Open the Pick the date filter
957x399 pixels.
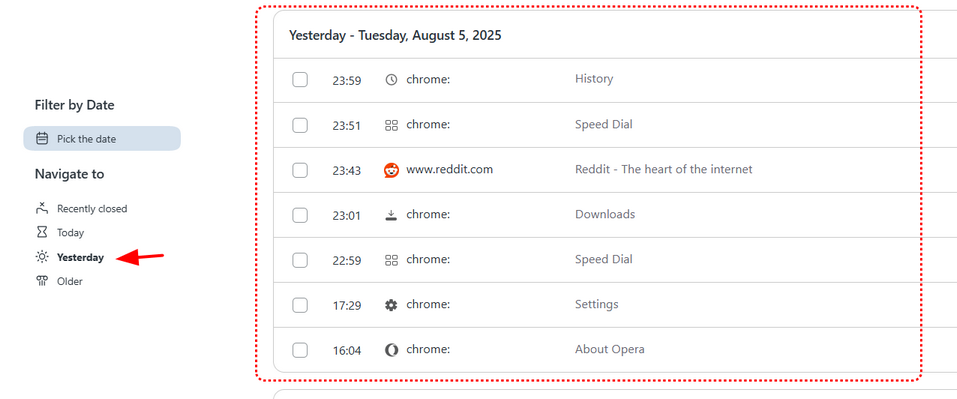tap(102, 138)
